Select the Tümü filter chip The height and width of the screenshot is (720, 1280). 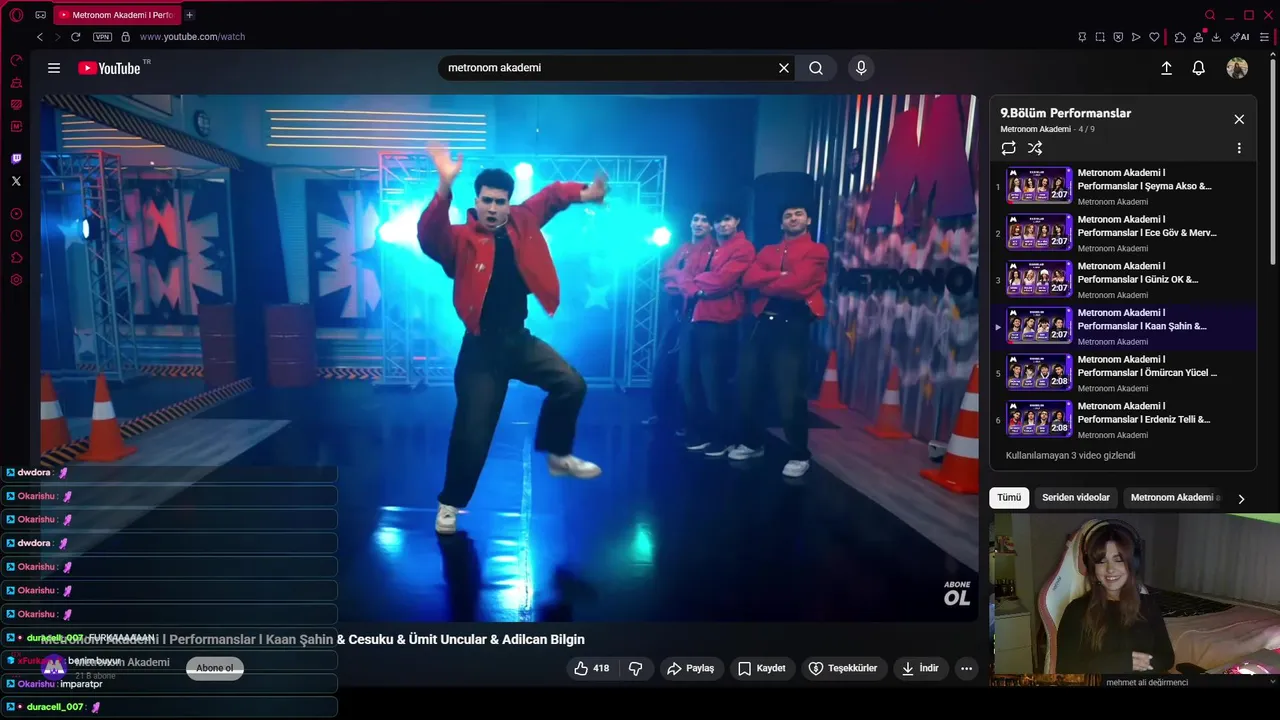pyautogui.click(x=1009, y=498)
